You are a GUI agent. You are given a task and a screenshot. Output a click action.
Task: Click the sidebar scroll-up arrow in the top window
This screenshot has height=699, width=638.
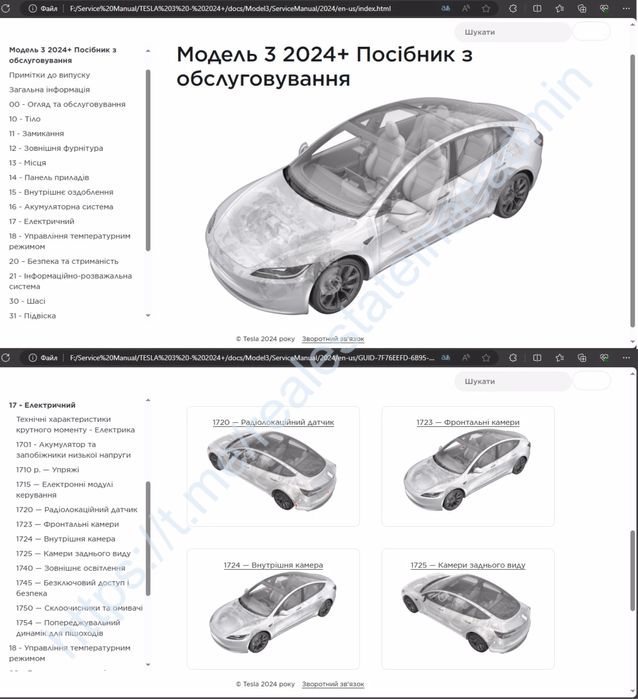click(148, 51)
